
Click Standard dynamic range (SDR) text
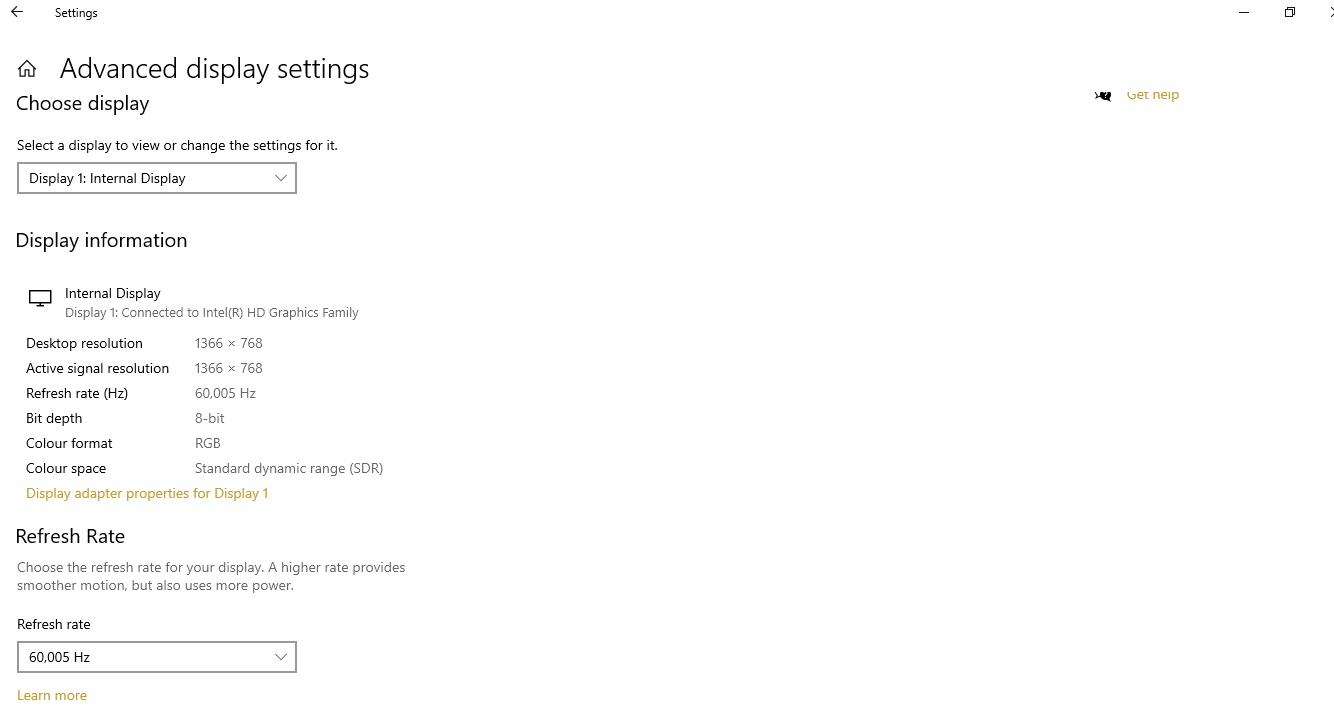[289, 468]
